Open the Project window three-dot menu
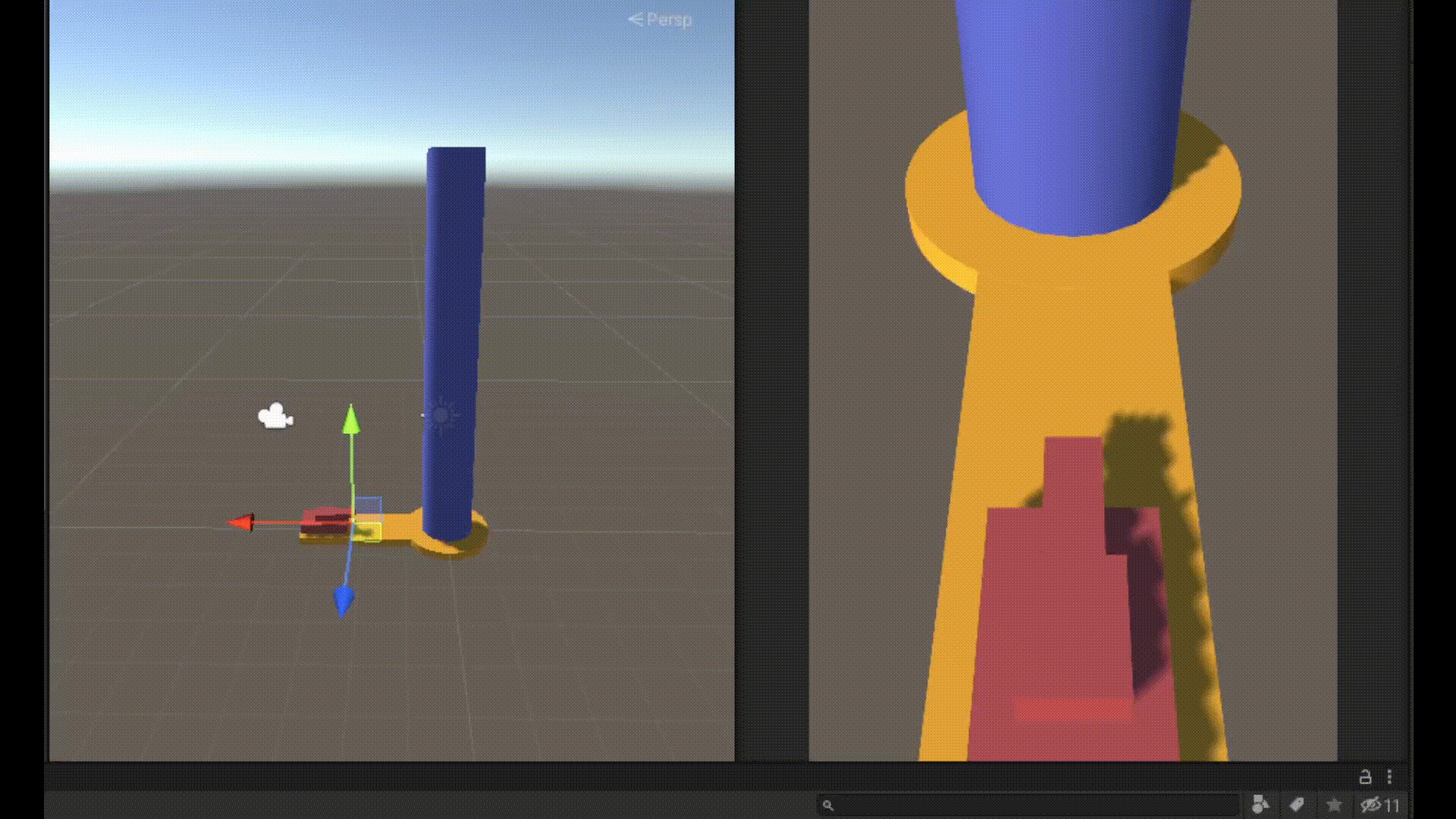The image size is (1456, 819). point(1389,777)
